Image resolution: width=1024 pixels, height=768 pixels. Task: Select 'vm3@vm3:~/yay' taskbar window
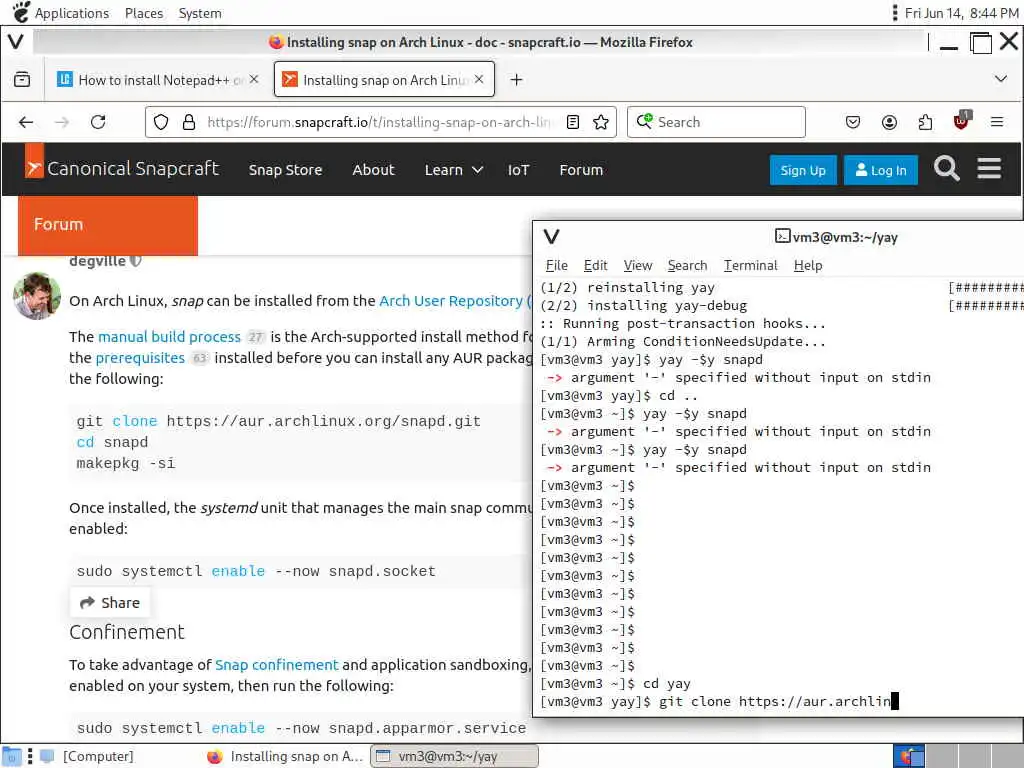[x=455, y=756]
